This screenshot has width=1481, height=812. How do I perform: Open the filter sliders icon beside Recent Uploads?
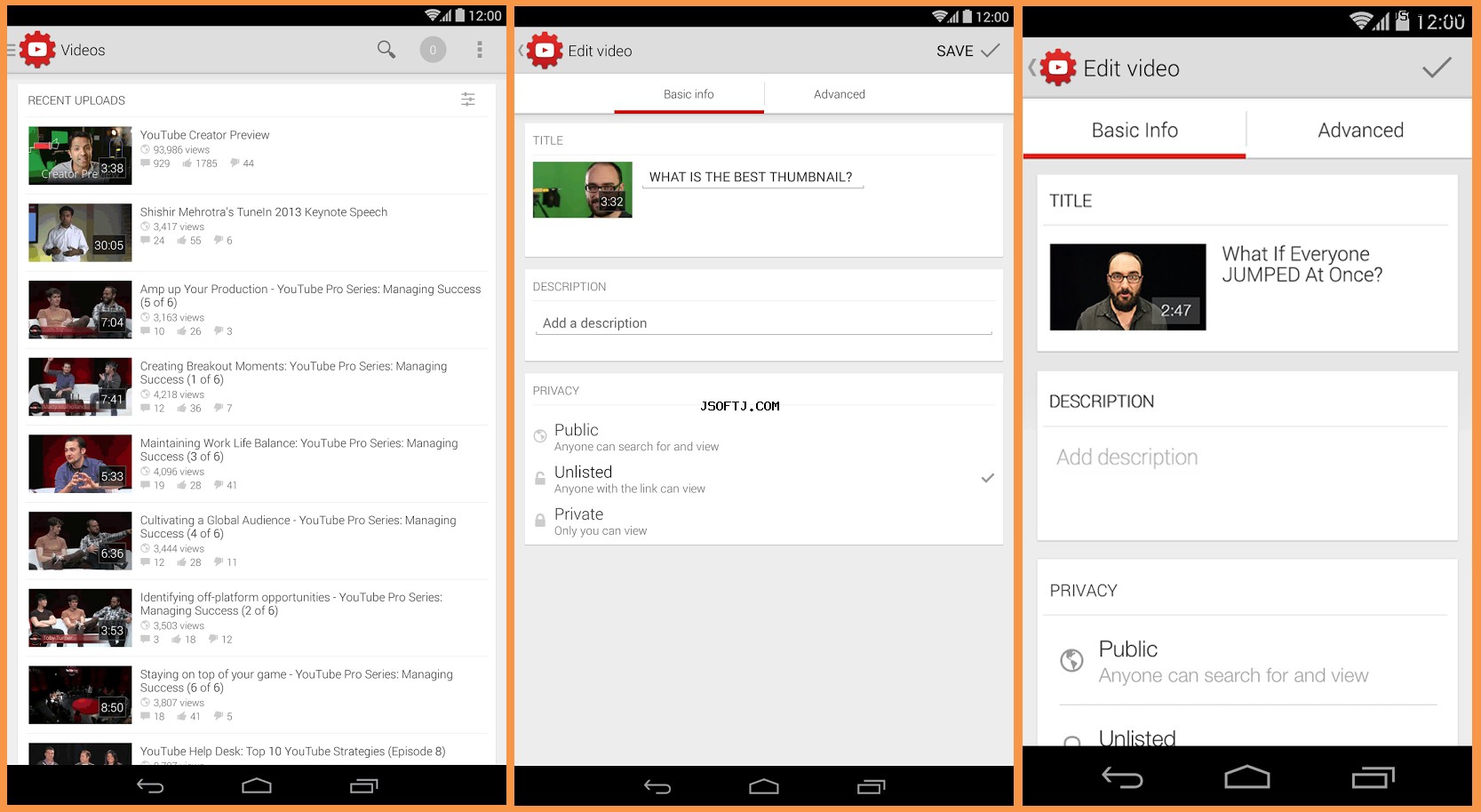pos(468,100)
